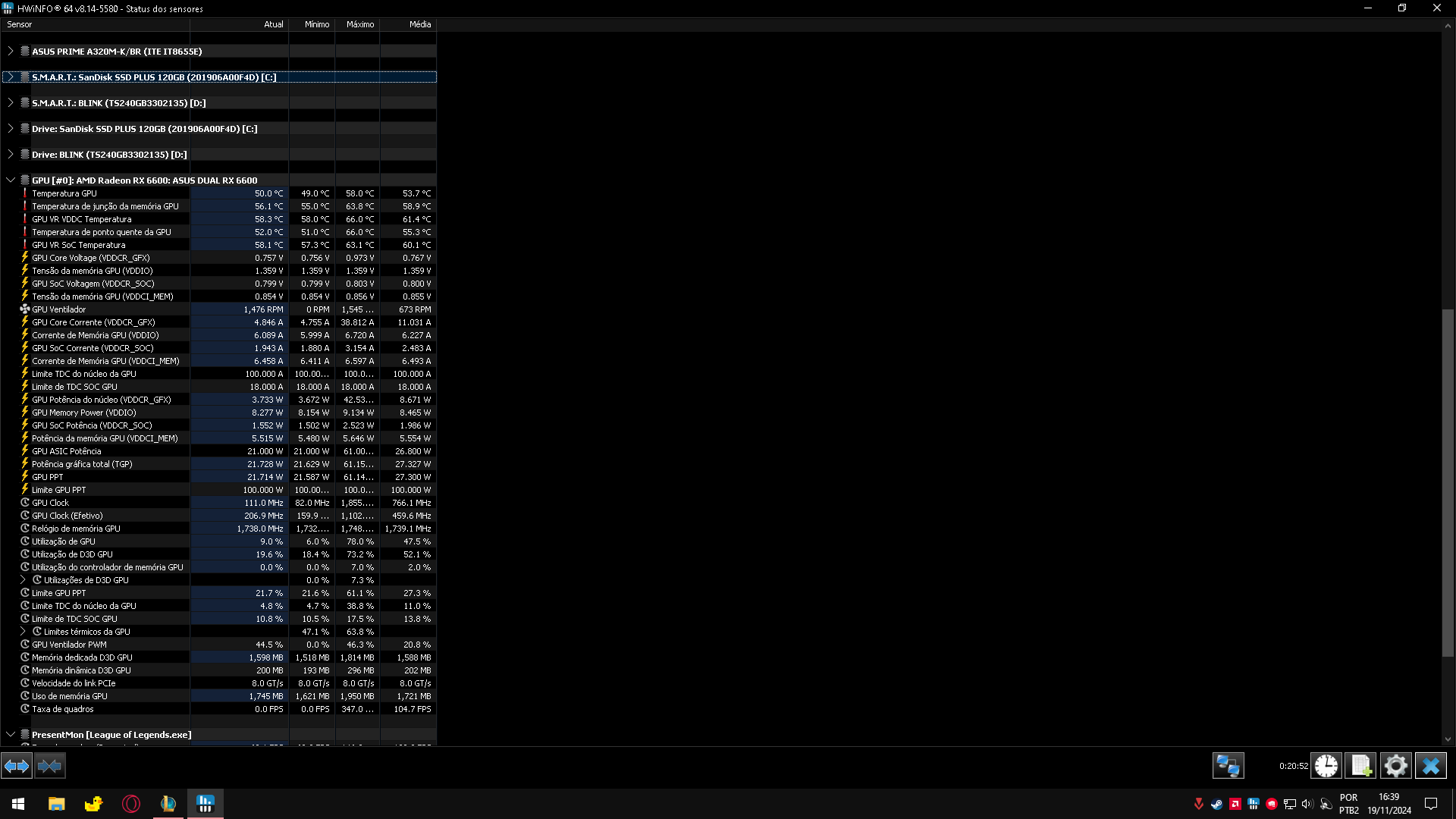Select the Uso de memória GPU row
Screen dimensions: 1456x819
pyautogui.click(x=70, y=696)
